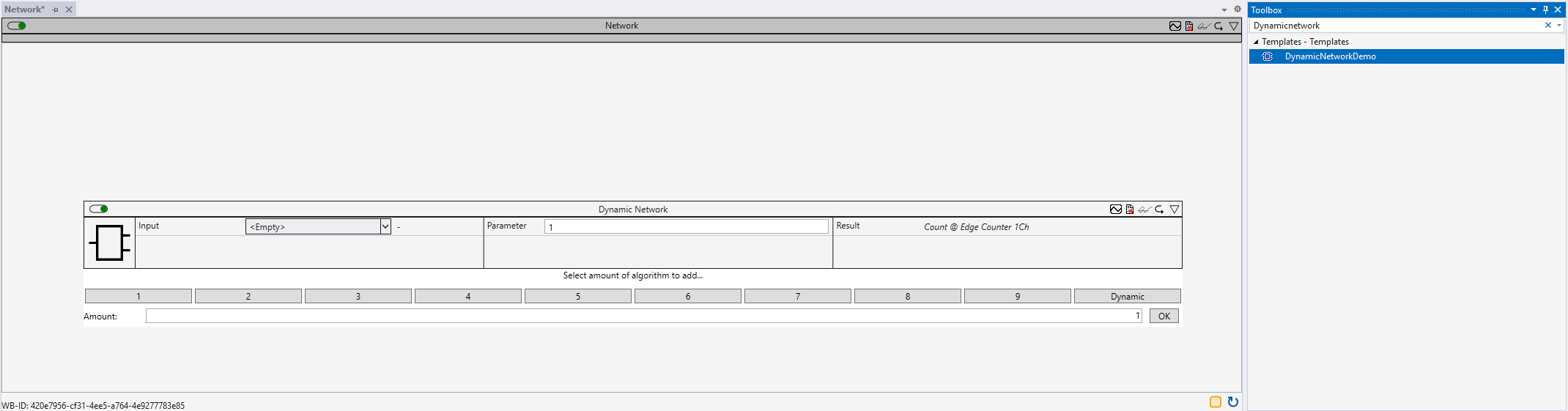
Task: Select the DynamicNetworkDemo template
Action: click(x=1407, y=56)
